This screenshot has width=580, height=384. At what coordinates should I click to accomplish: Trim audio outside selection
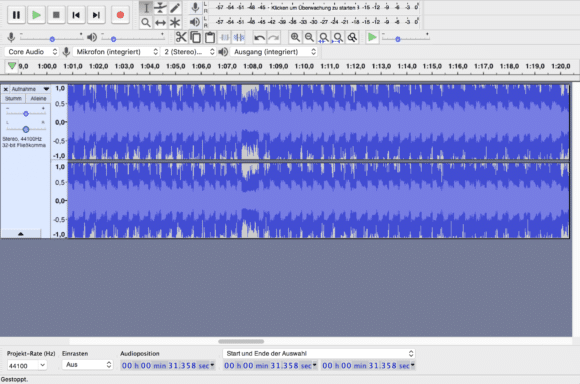(225, 37)
